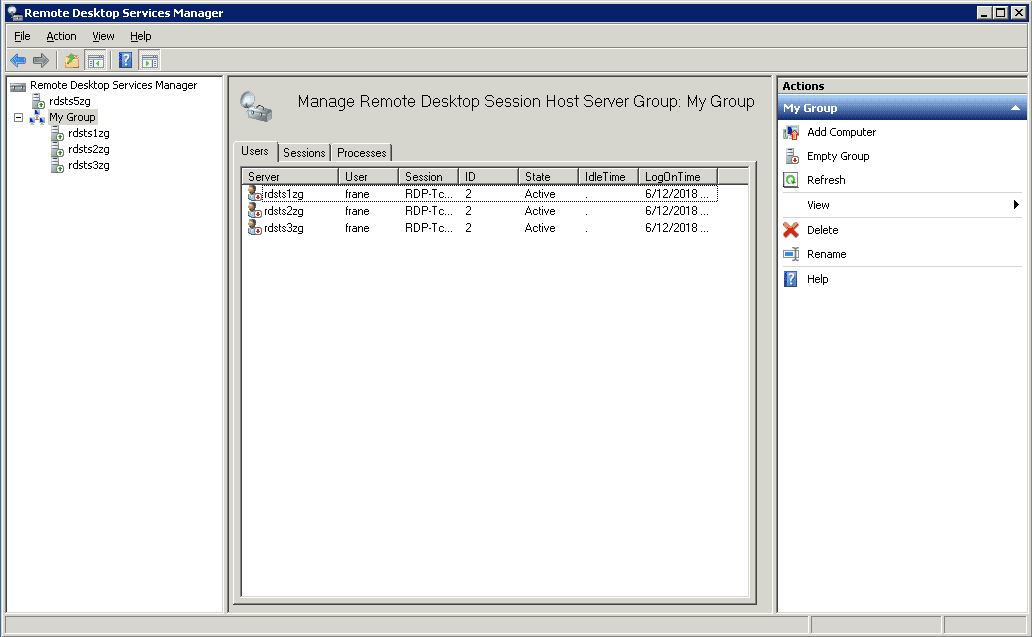Click the Add Computer icon in Actions
Screen dimensions: 1032x637
click(x=791, y=132)
